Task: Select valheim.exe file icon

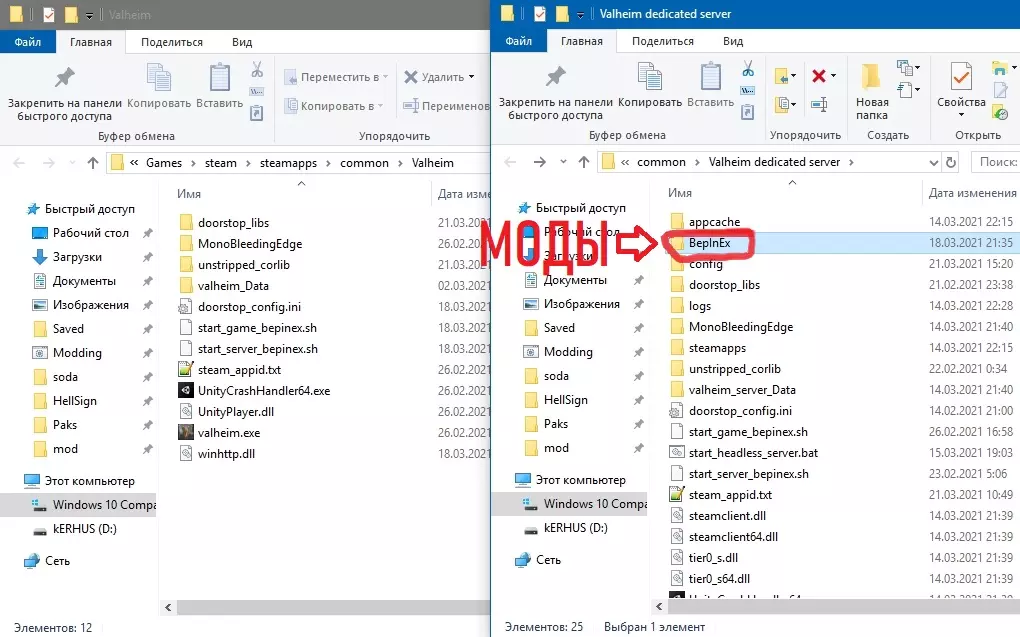Action: pos(186,433)
